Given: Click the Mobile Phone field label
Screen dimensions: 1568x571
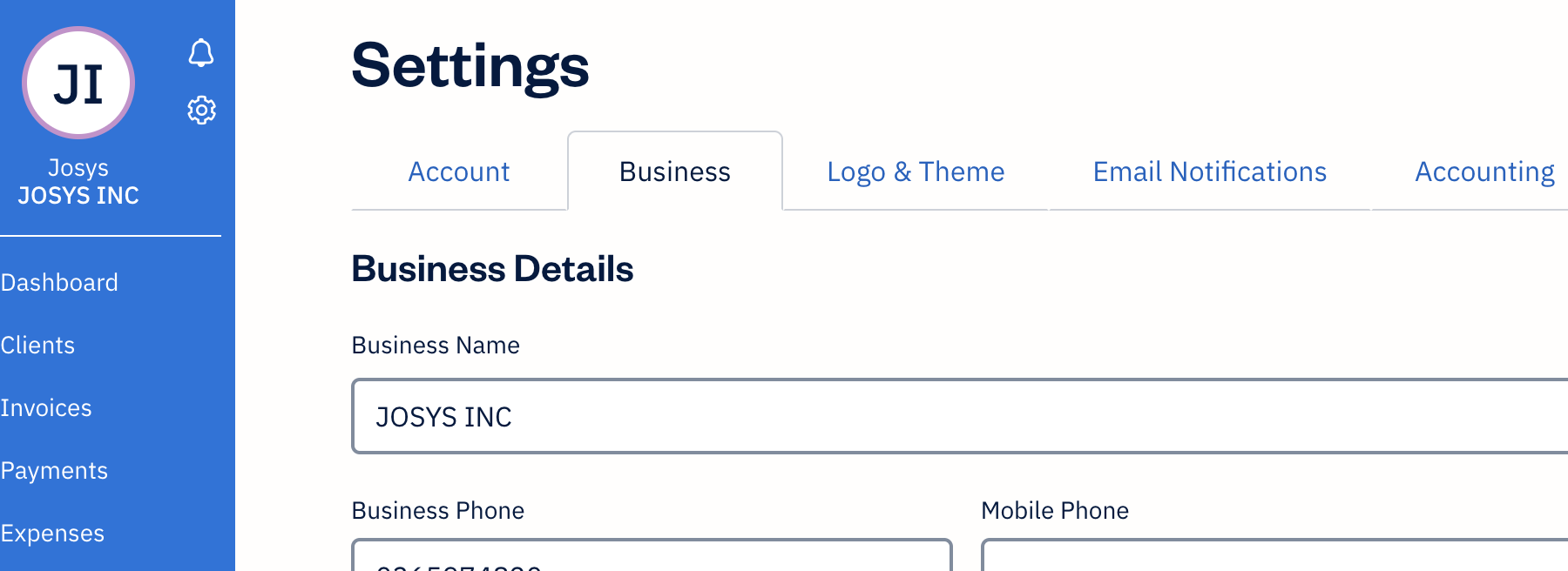Looking at the screenshot, I should click(1055, 511).
